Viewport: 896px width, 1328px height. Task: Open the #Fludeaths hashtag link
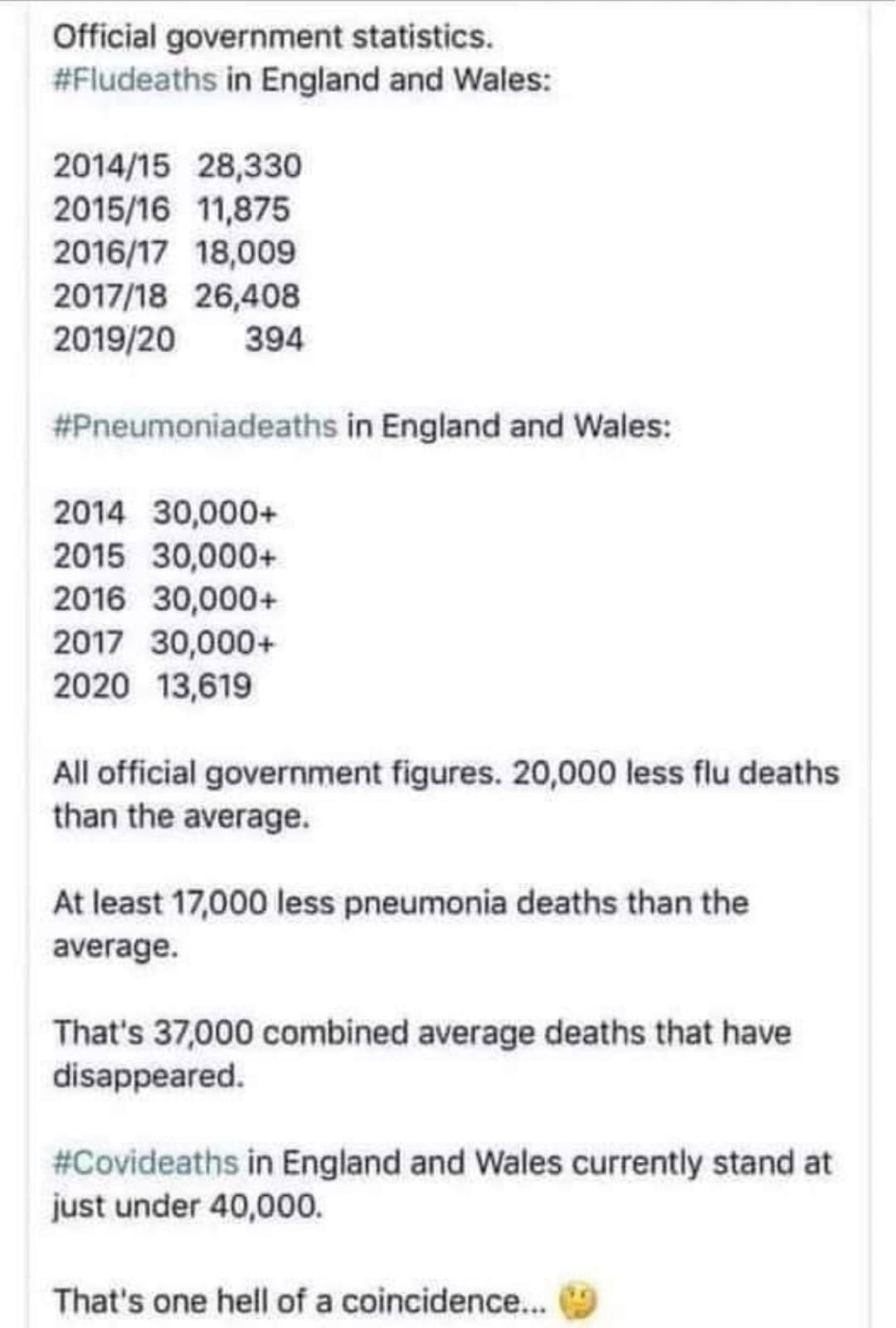[x=134, y=81]
